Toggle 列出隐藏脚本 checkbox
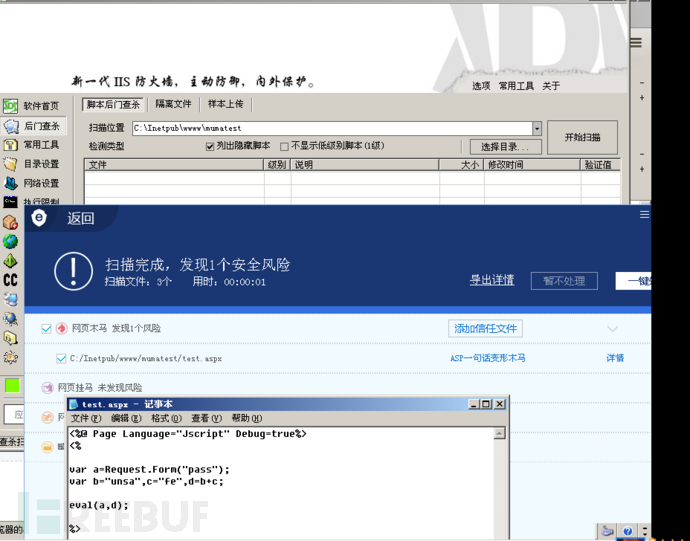 [210, 146]
